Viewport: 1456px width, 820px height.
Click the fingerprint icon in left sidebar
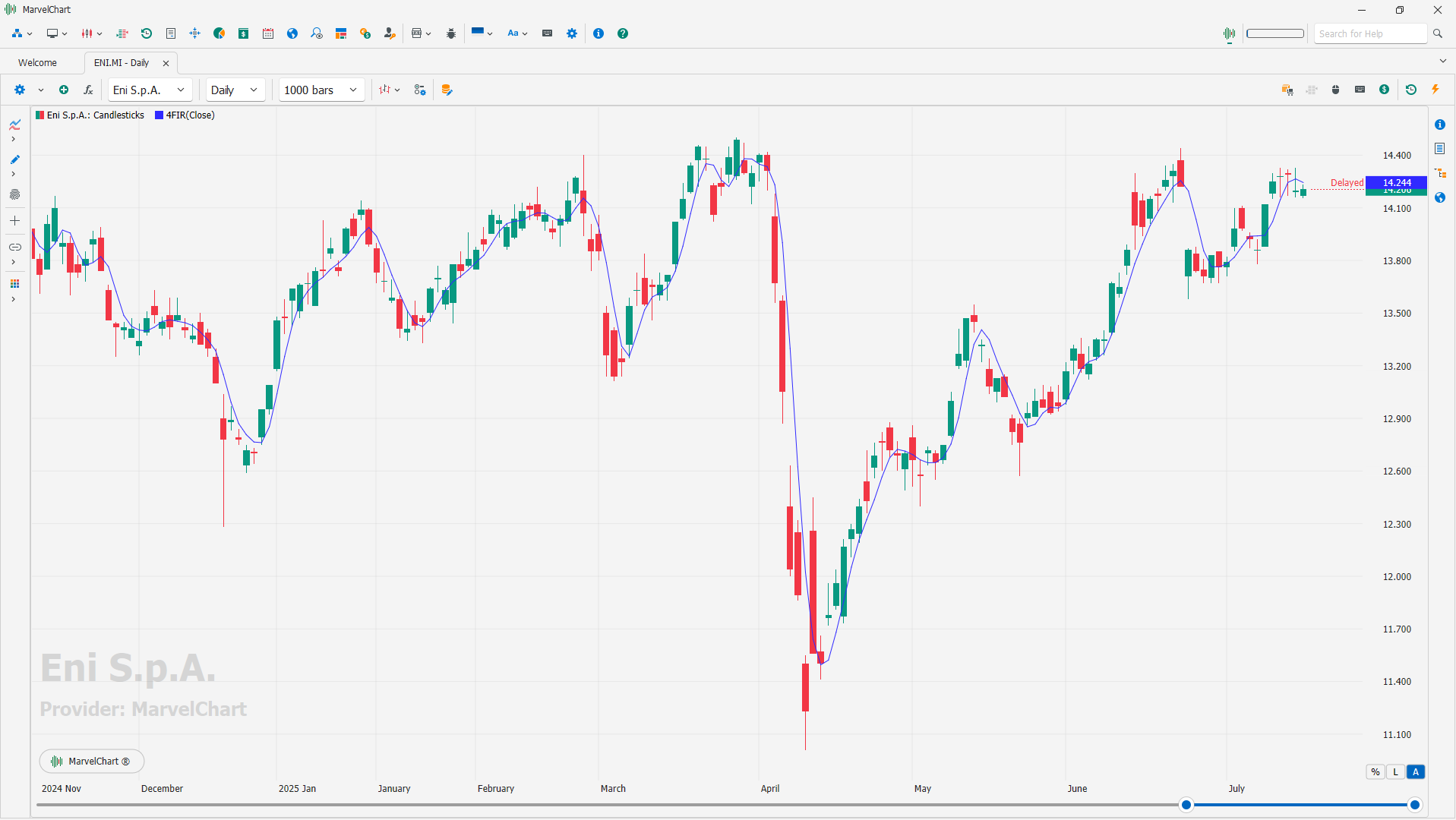coord(14,194)
